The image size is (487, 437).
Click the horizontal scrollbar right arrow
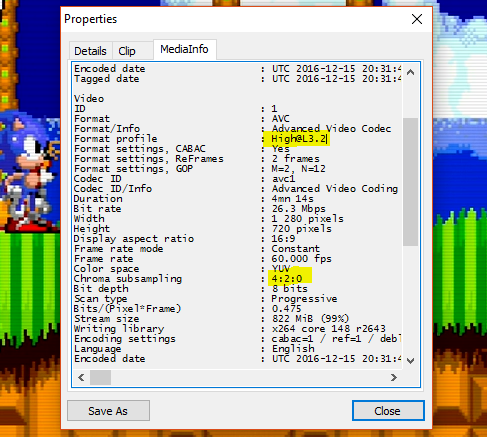pyautogui.click(x=394, y=377)
